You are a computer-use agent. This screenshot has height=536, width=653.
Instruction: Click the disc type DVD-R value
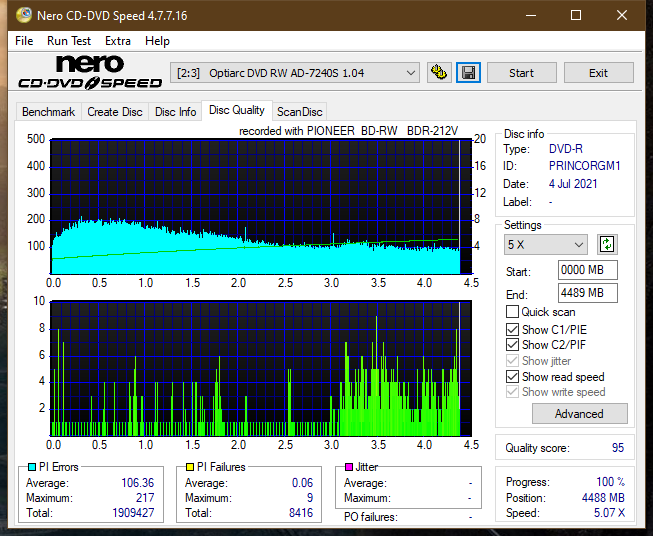point(566,149)
